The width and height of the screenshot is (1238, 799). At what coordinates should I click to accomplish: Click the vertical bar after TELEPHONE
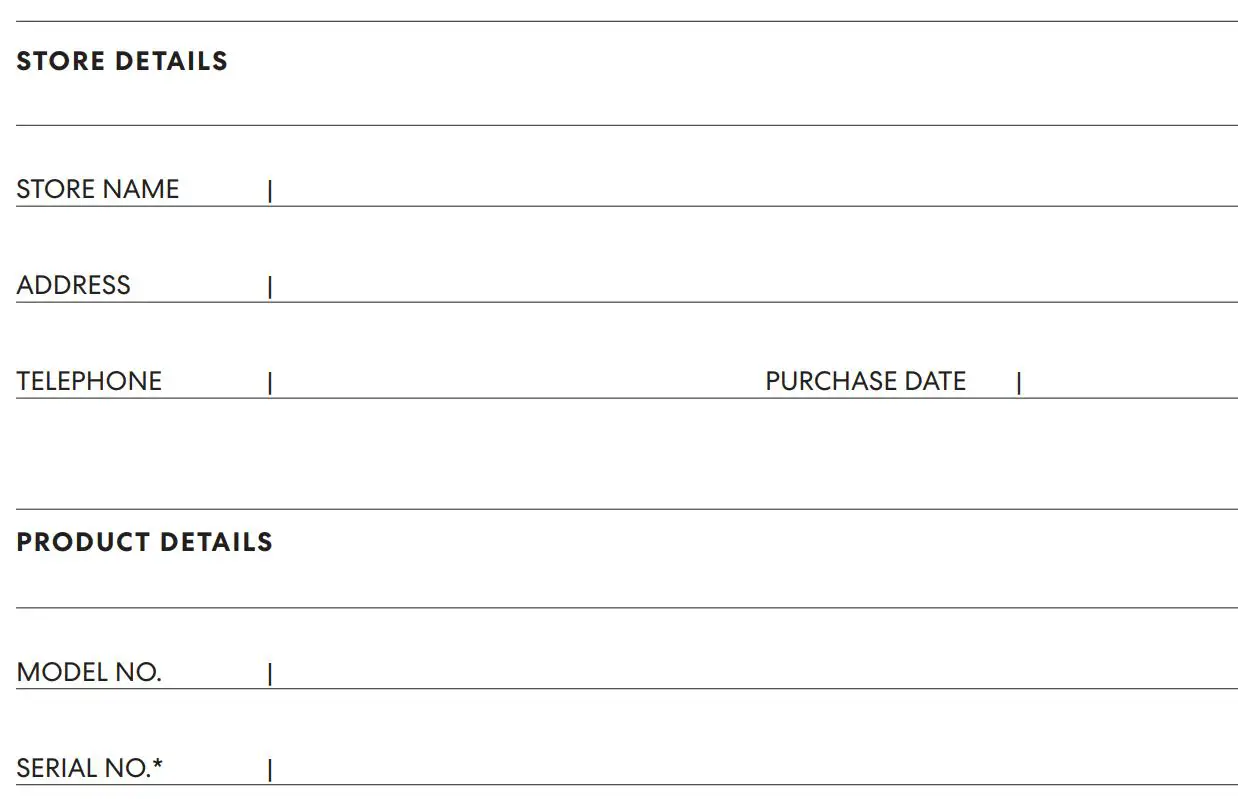pos(270,383)
